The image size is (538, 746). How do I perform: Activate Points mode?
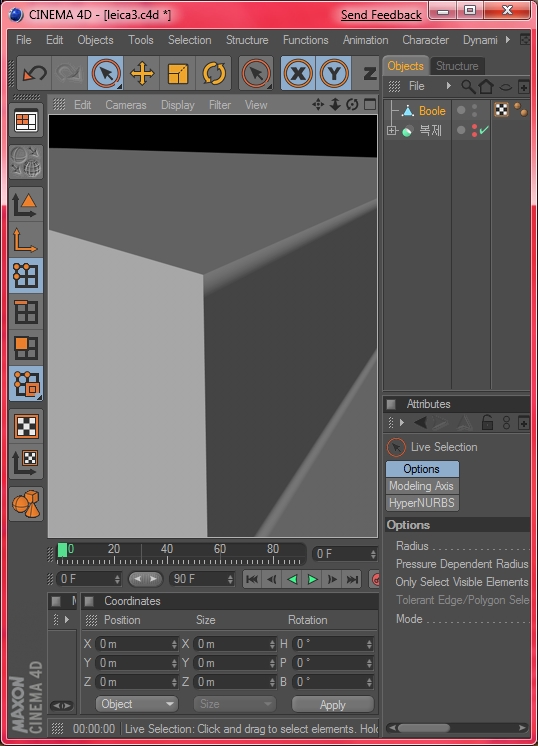pos(26,275)
